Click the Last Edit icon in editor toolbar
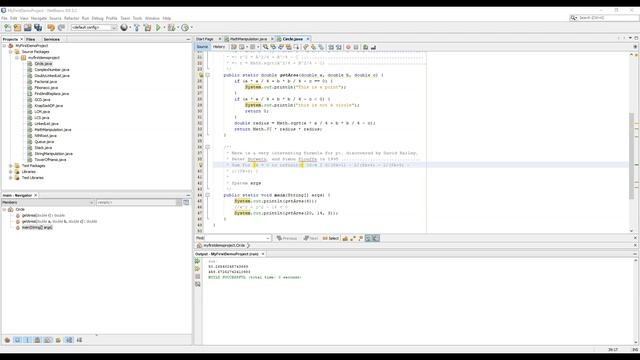Viewport: 640px width, 360px height. [x=234, y=47]
